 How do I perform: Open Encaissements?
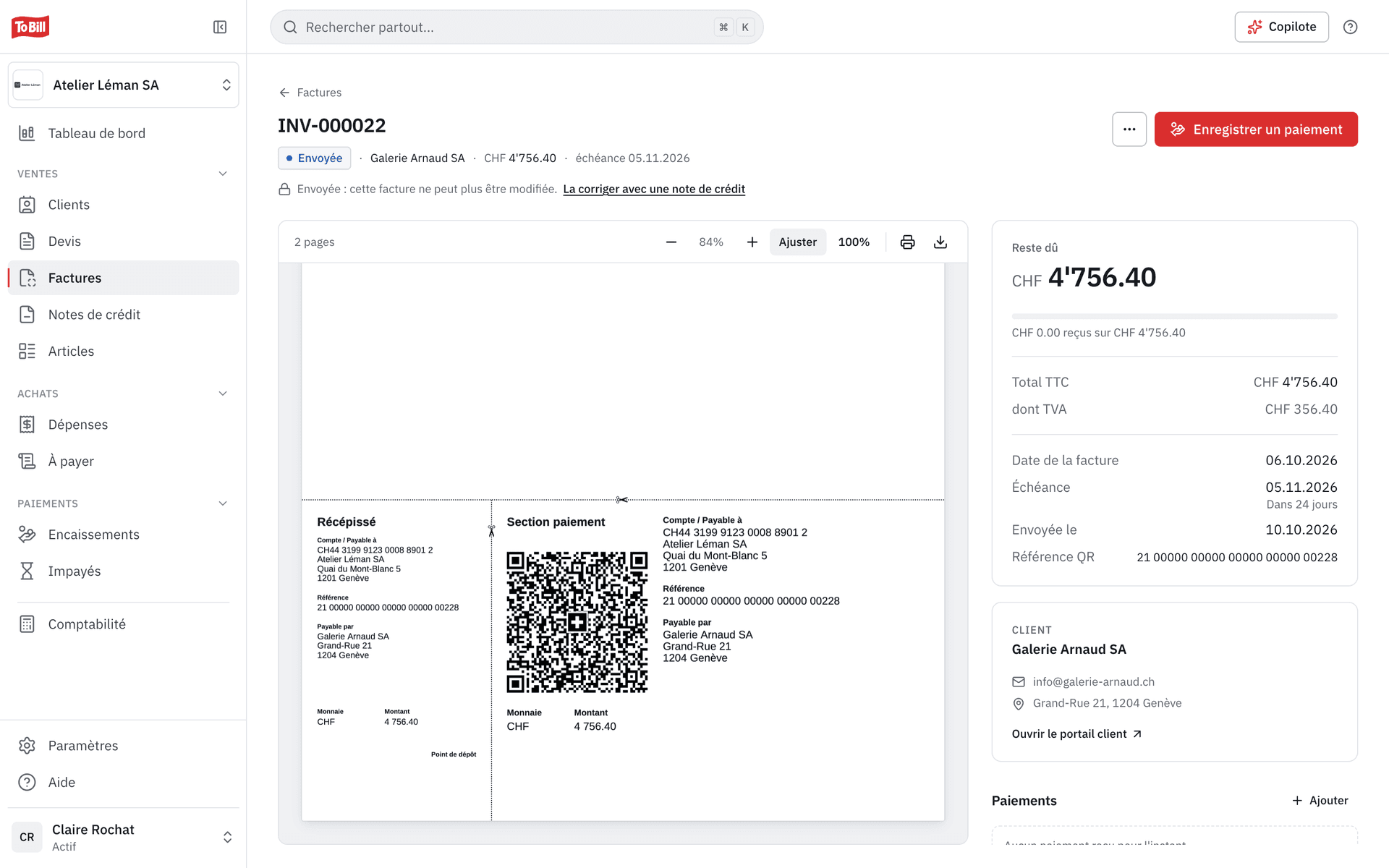(x=123, y=535)
